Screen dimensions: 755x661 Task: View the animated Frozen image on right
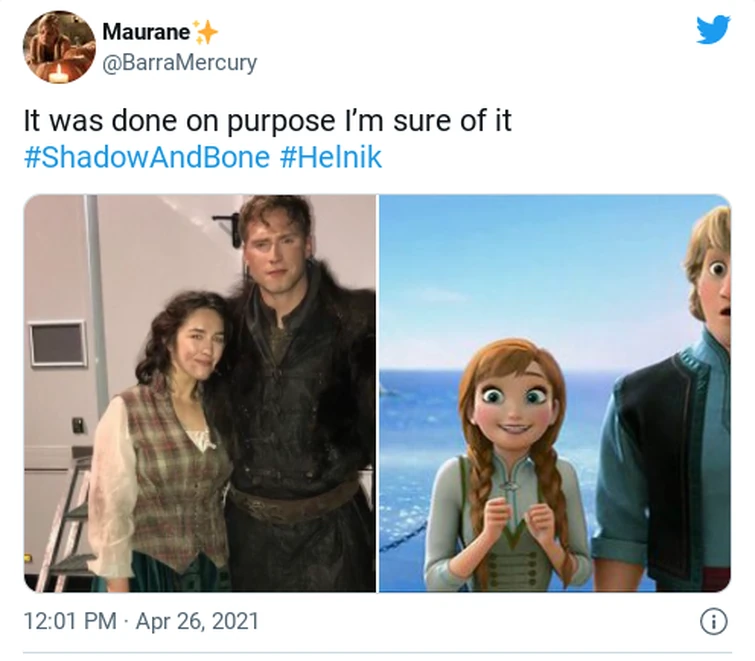point(555,393)
